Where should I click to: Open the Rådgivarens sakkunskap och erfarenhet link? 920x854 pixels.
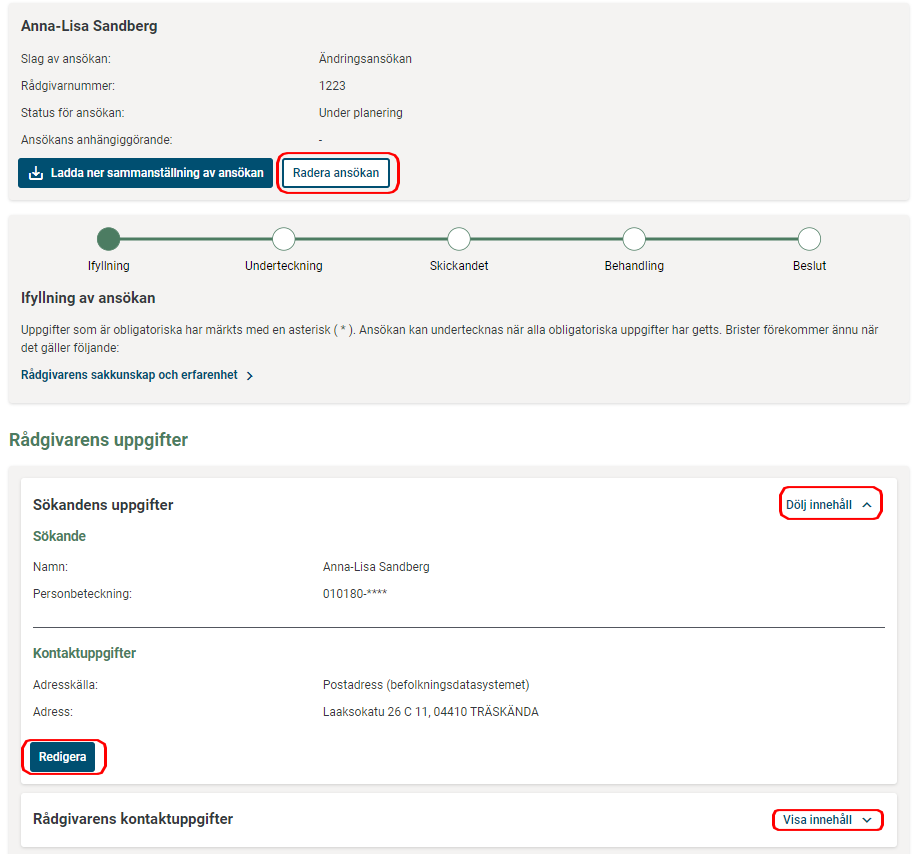(129, 375)
